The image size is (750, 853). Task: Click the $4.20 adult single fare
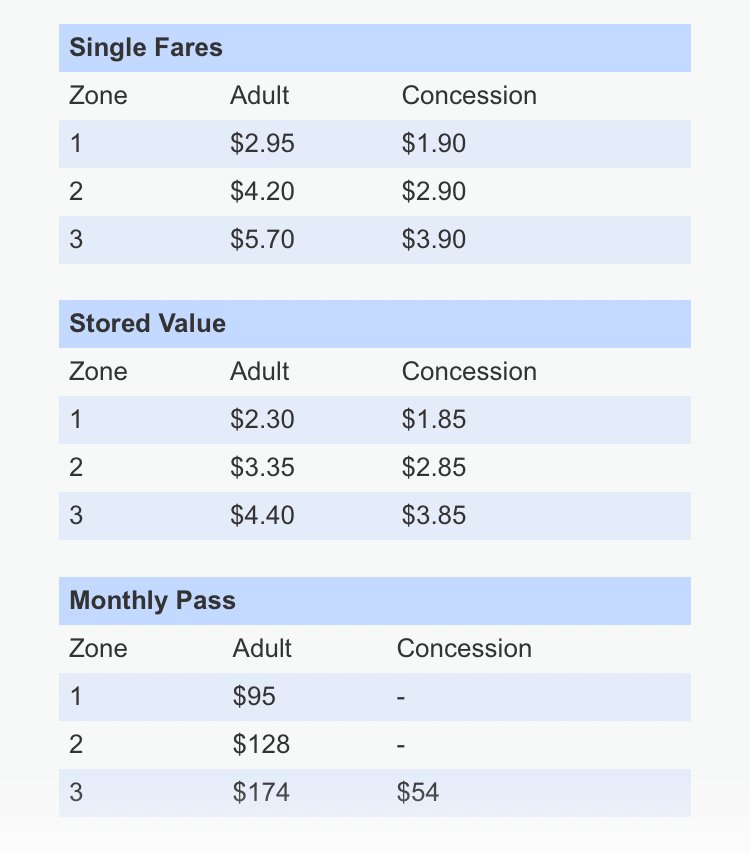[x=262, y=192]
